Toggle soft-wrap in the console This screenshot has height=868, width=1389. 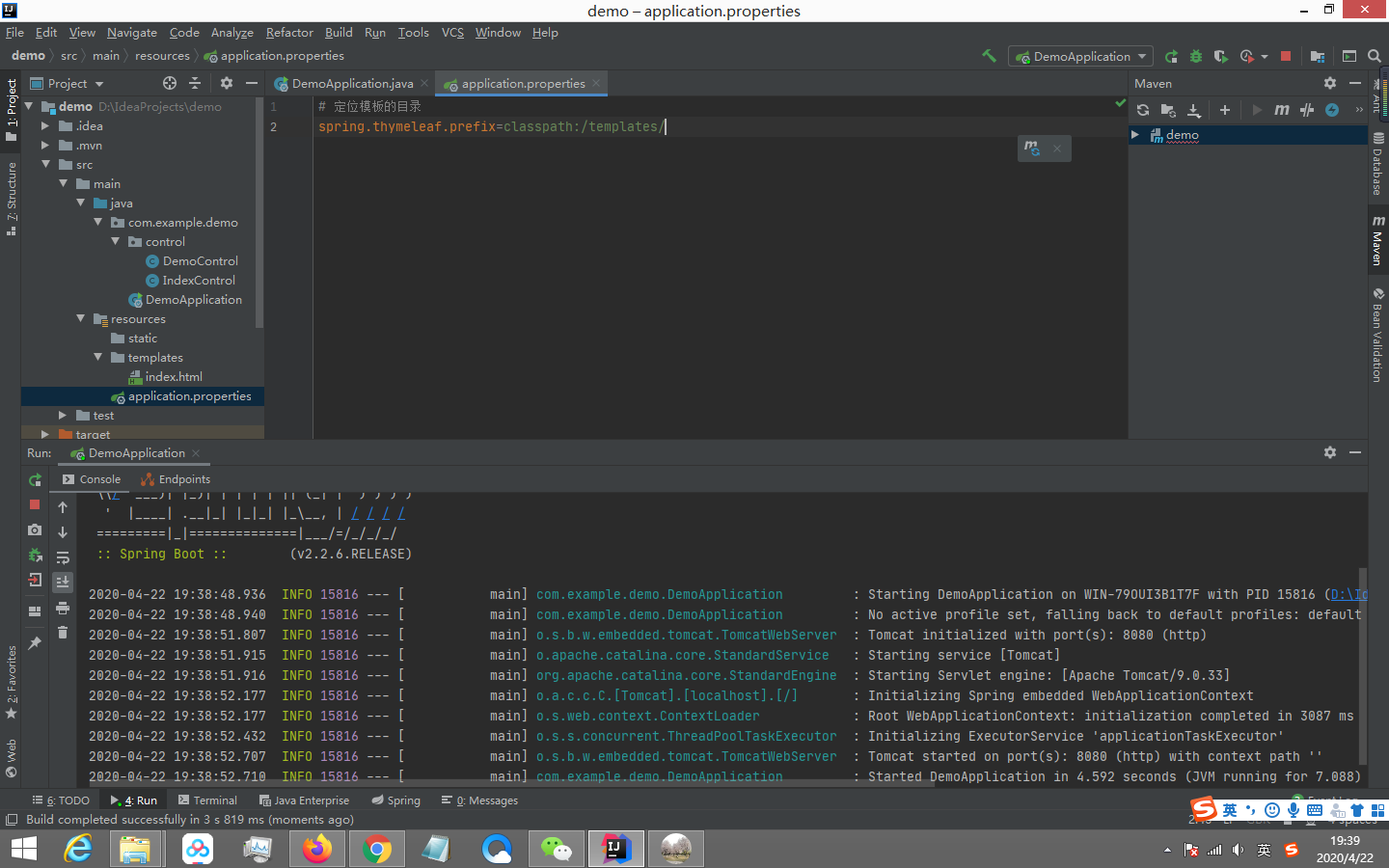(x=63, y=556)
